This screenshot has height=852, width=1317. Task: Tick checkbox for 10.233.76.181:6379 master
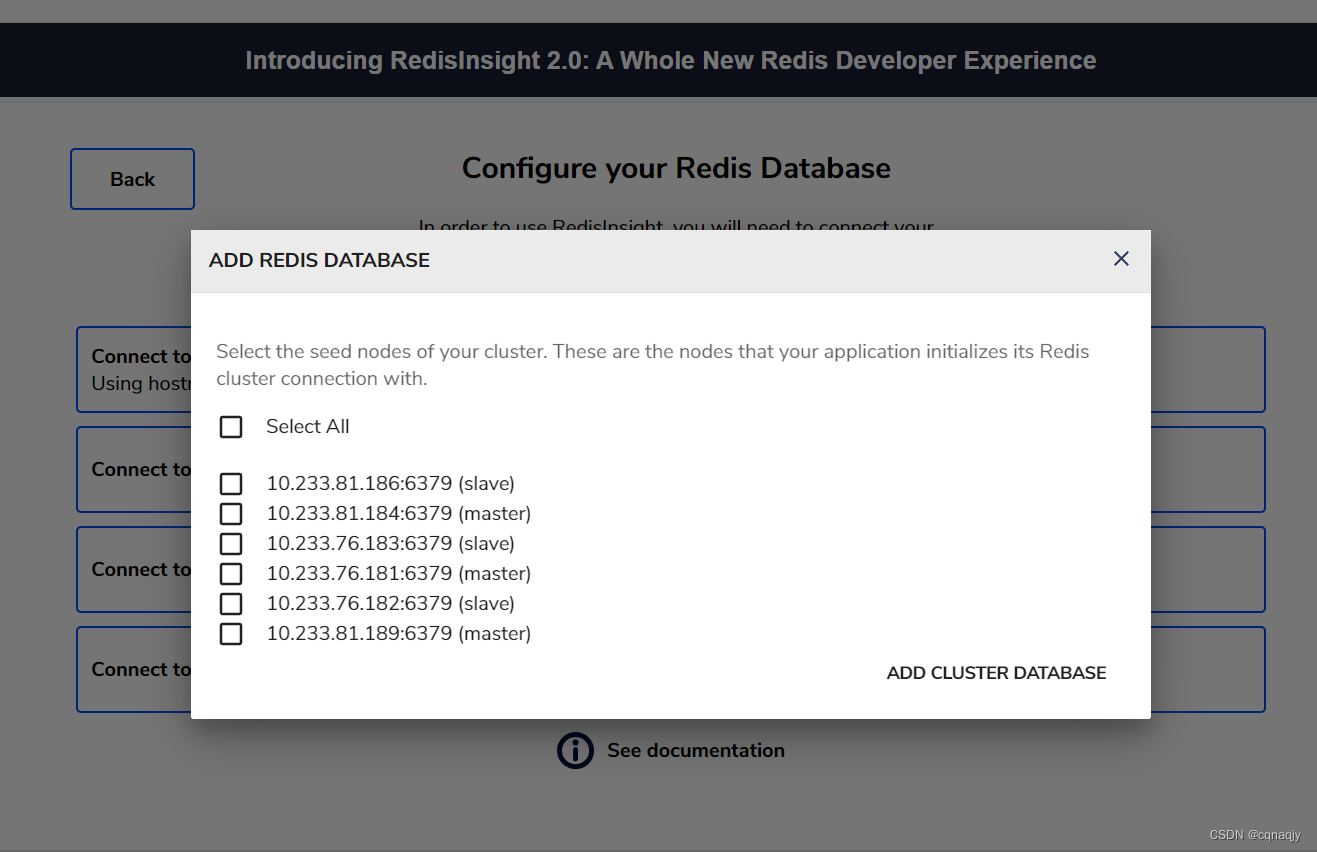[231, 574]
